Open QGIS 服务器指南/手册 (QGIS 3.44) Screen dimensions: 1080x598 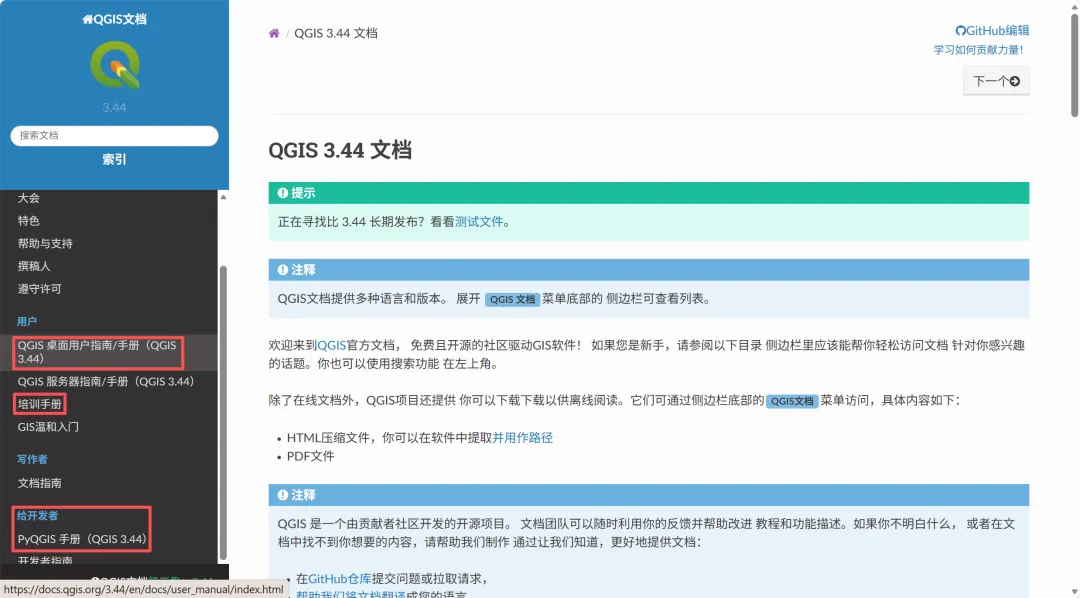(106, 382)
